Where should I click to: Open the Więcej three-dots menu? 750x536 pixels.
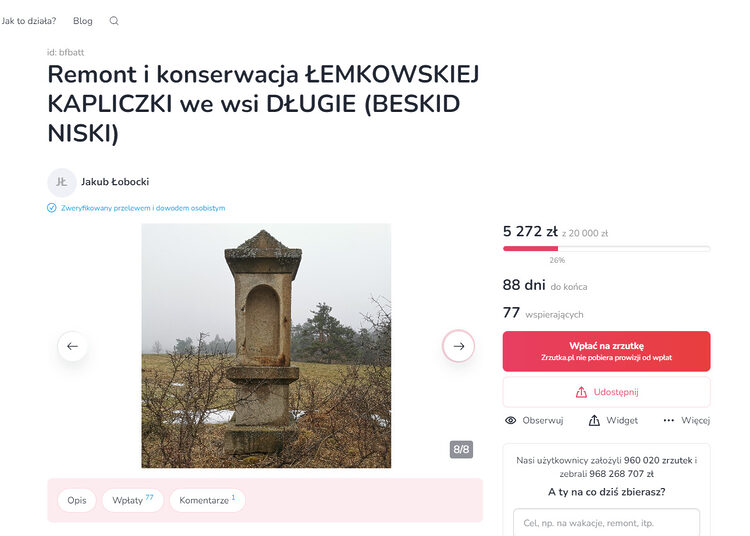669,420
